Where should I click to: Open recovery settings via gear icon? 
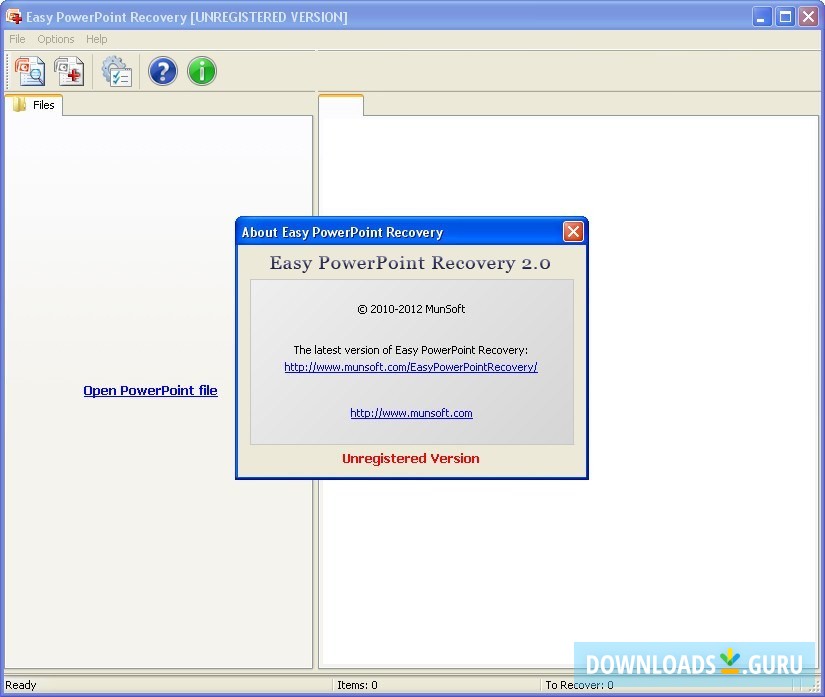click(117, 71)
